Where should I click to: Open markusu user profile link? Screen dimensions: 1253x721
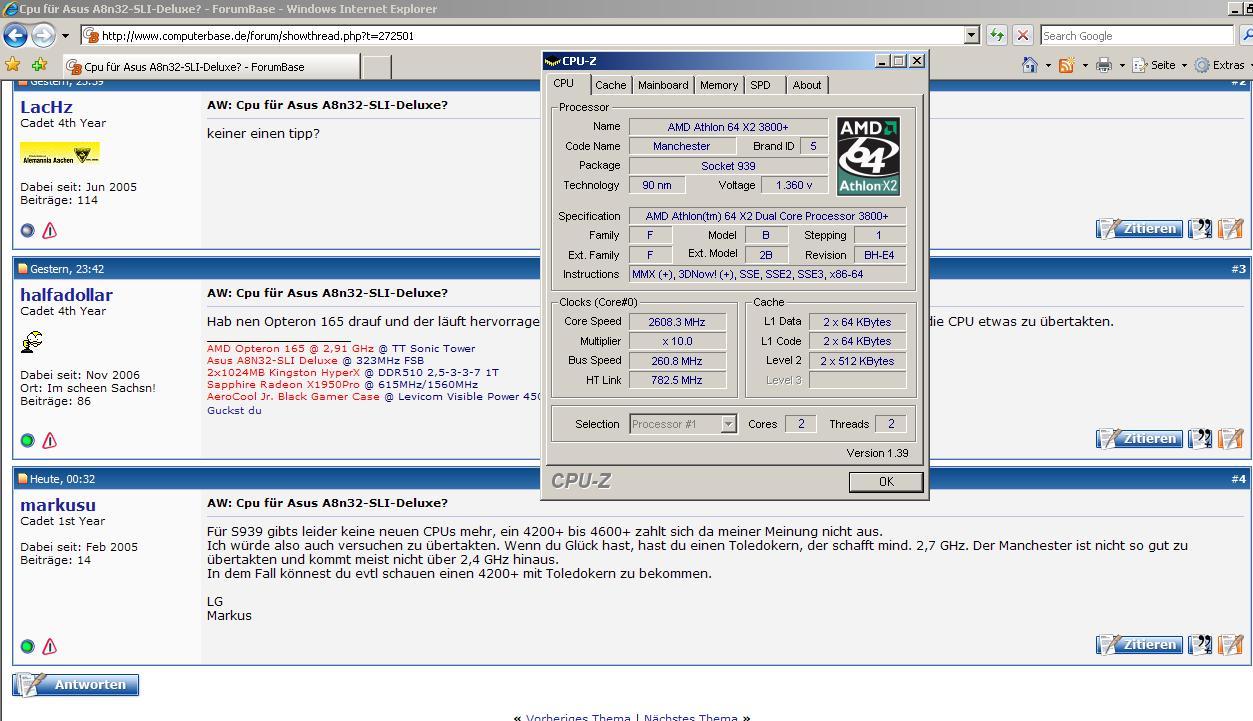coord(58,504)
